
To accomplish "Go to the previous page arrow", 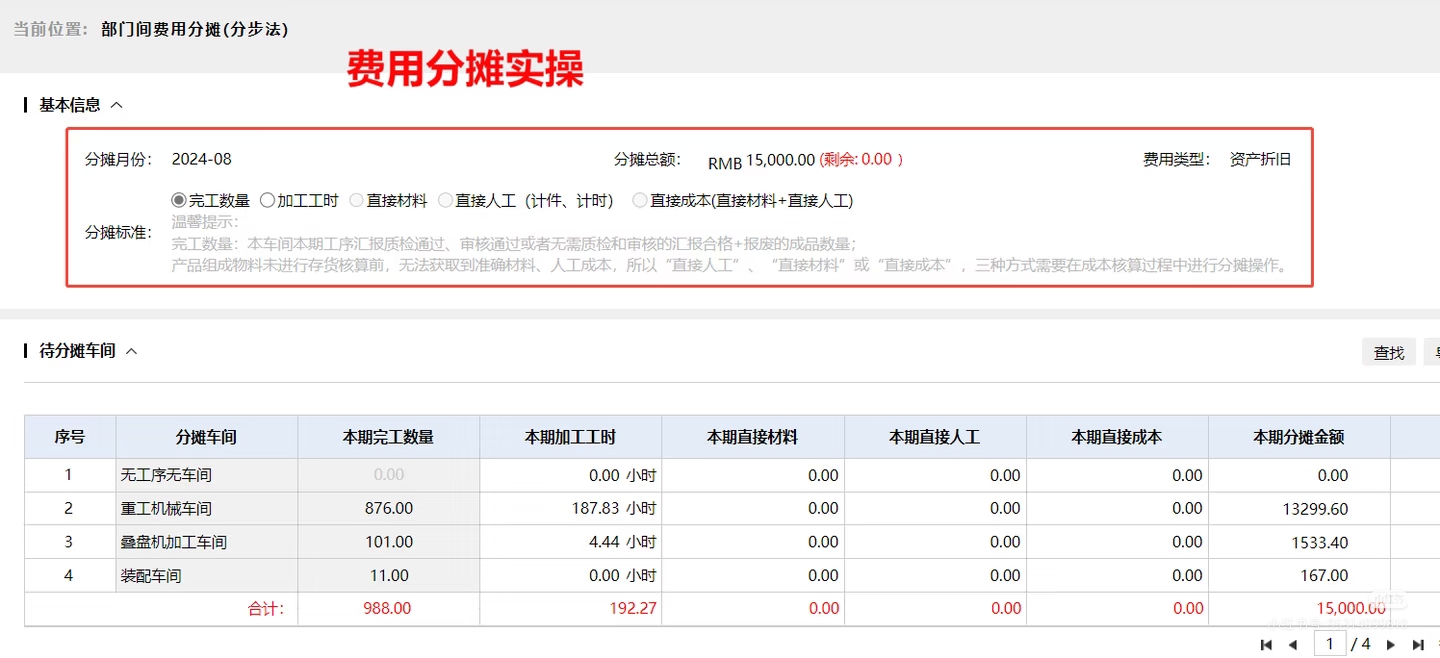I will pos(1292,645).
